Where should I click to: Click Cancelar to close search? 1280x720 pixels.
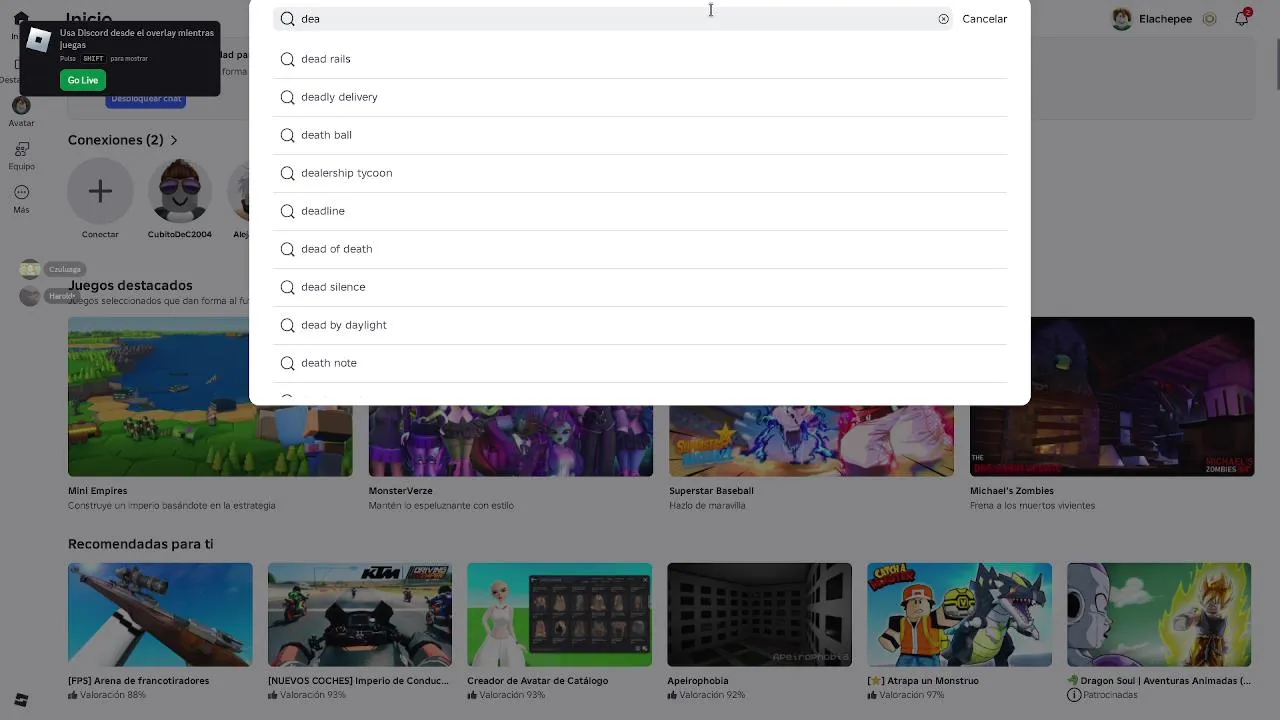[984, 19]
